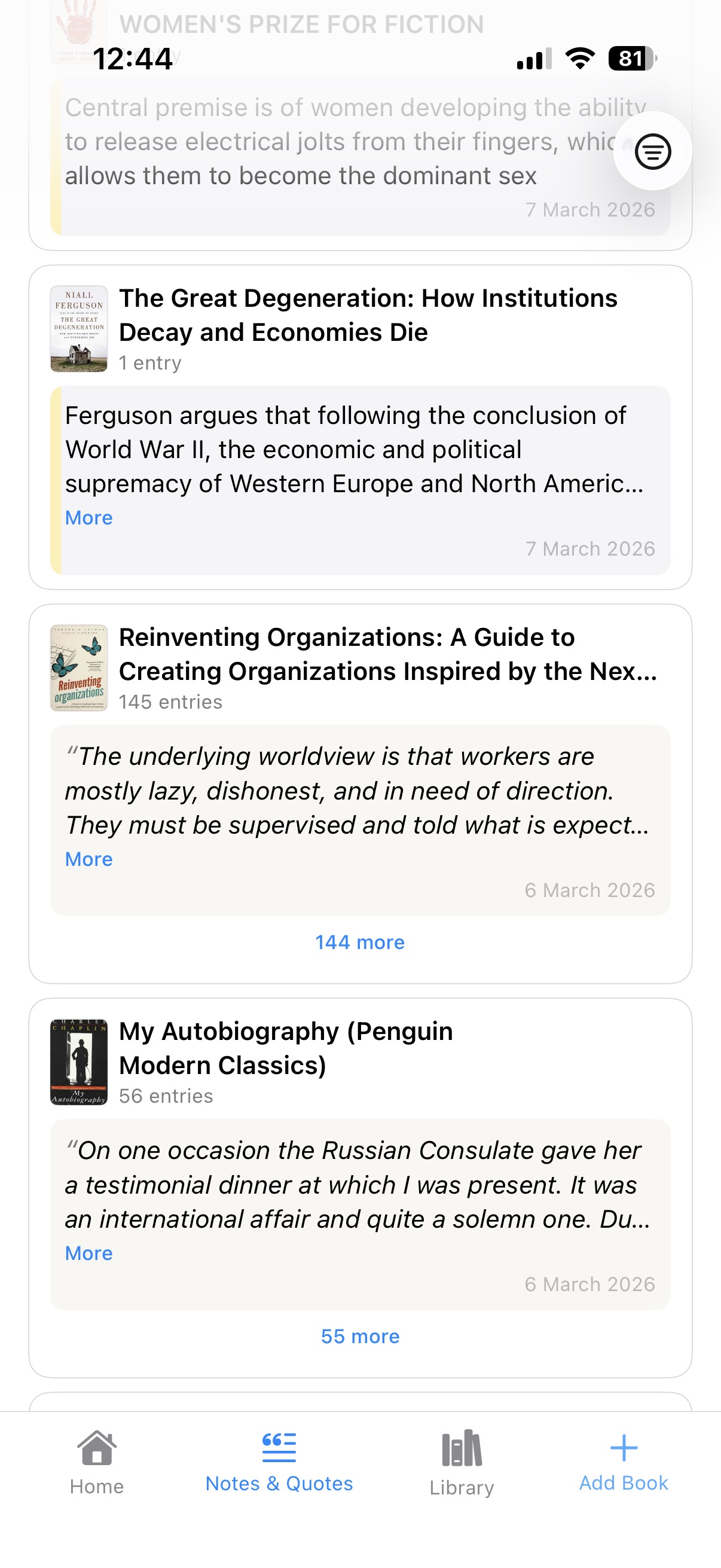This screenshot has height=1568, width=721.
Task: Tap the 12:44 clock in status bar
Action: pos(133,60)
